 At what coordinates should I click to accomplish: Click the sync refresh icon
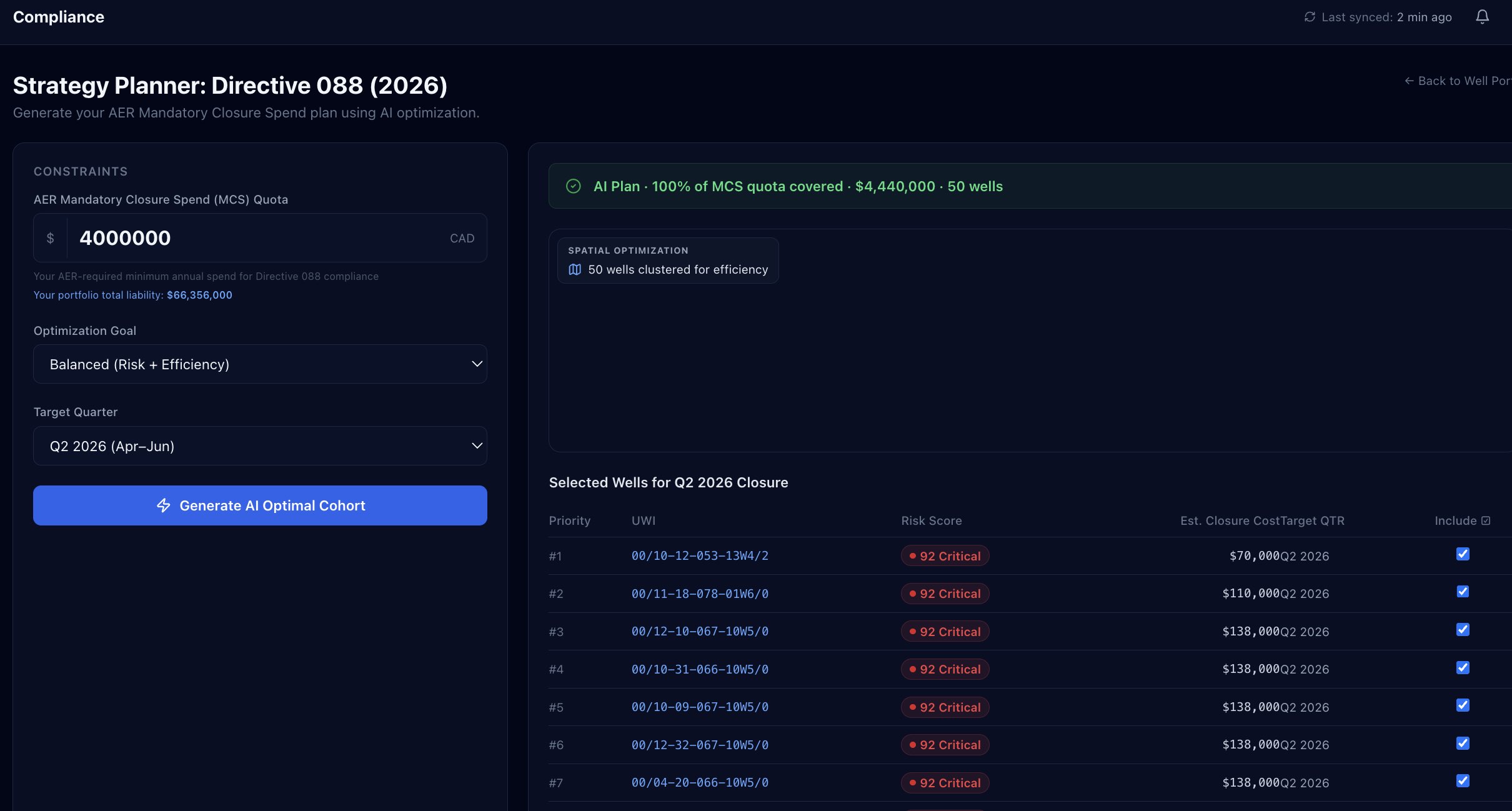click(1310, 17)
